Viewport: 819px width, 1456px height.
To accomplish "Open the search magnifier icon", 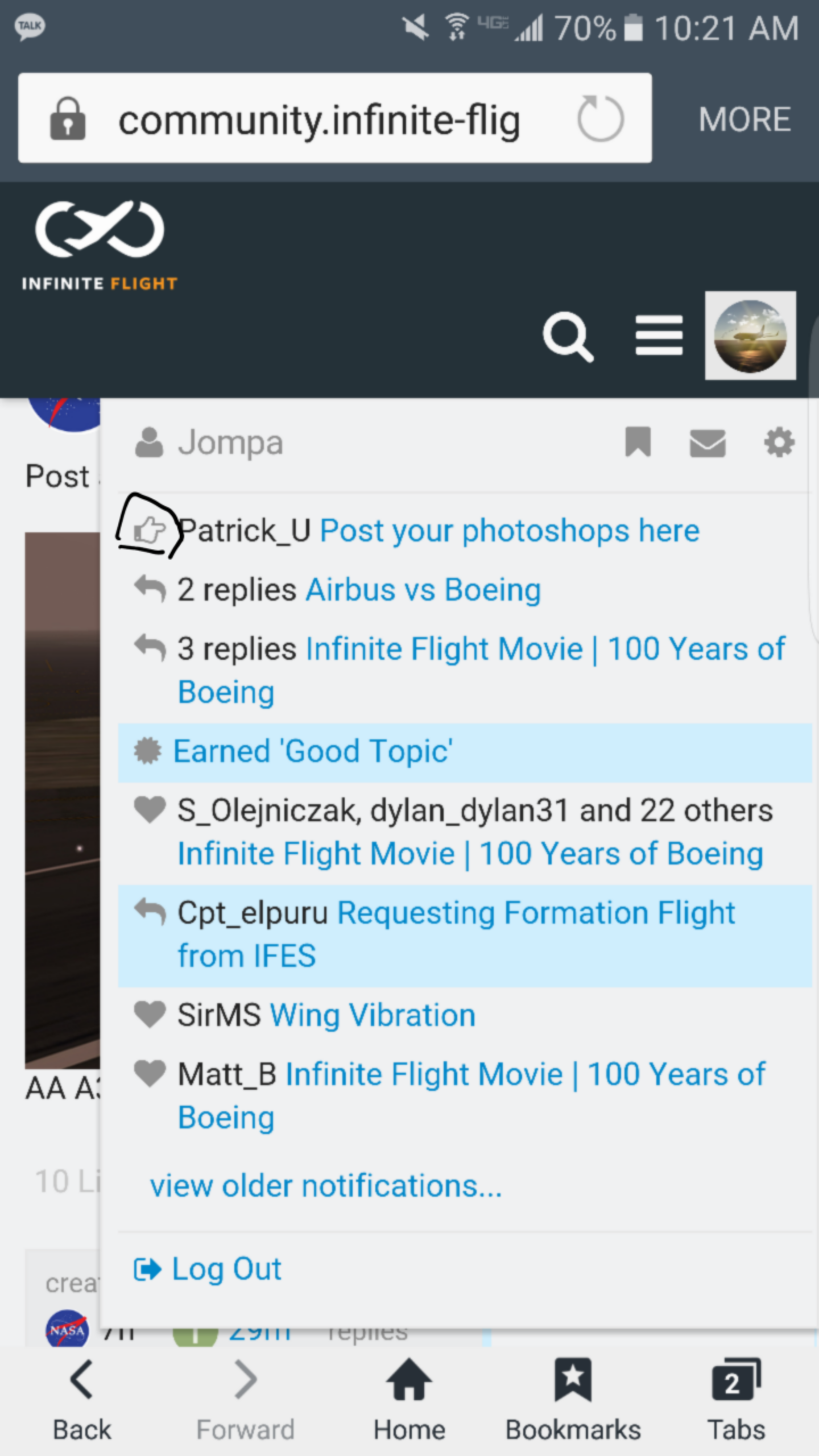I will pyautogui.click(x=568, y=337).
